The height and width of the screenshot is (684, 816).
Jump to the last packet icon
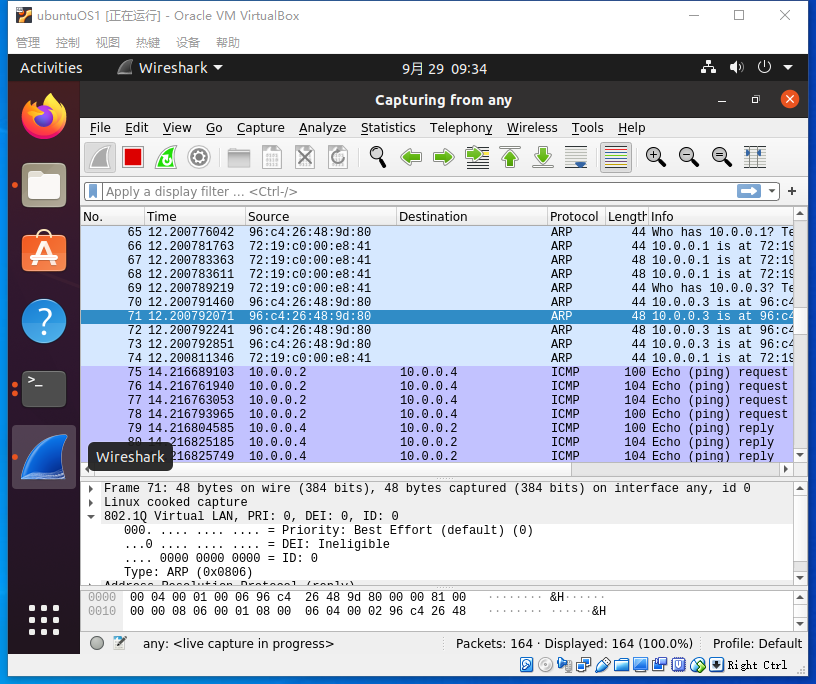[x=543, y=157]
